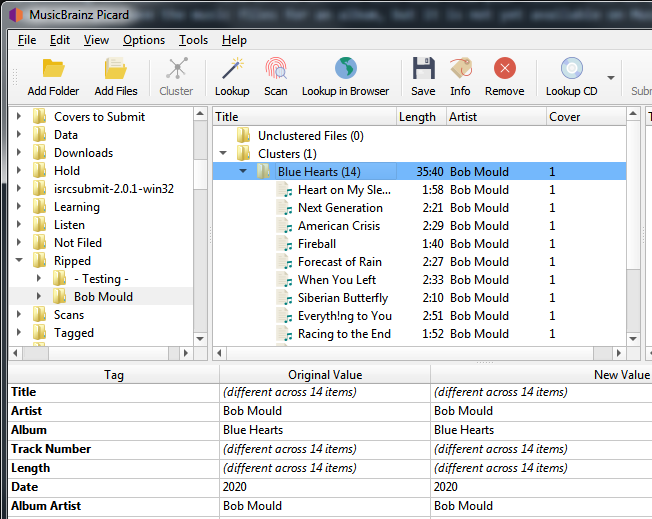Image resolution: width=652 pixels, height=519 pixels.
Task: Click the Lookup CD disc icon
Action: click(572, 69)
